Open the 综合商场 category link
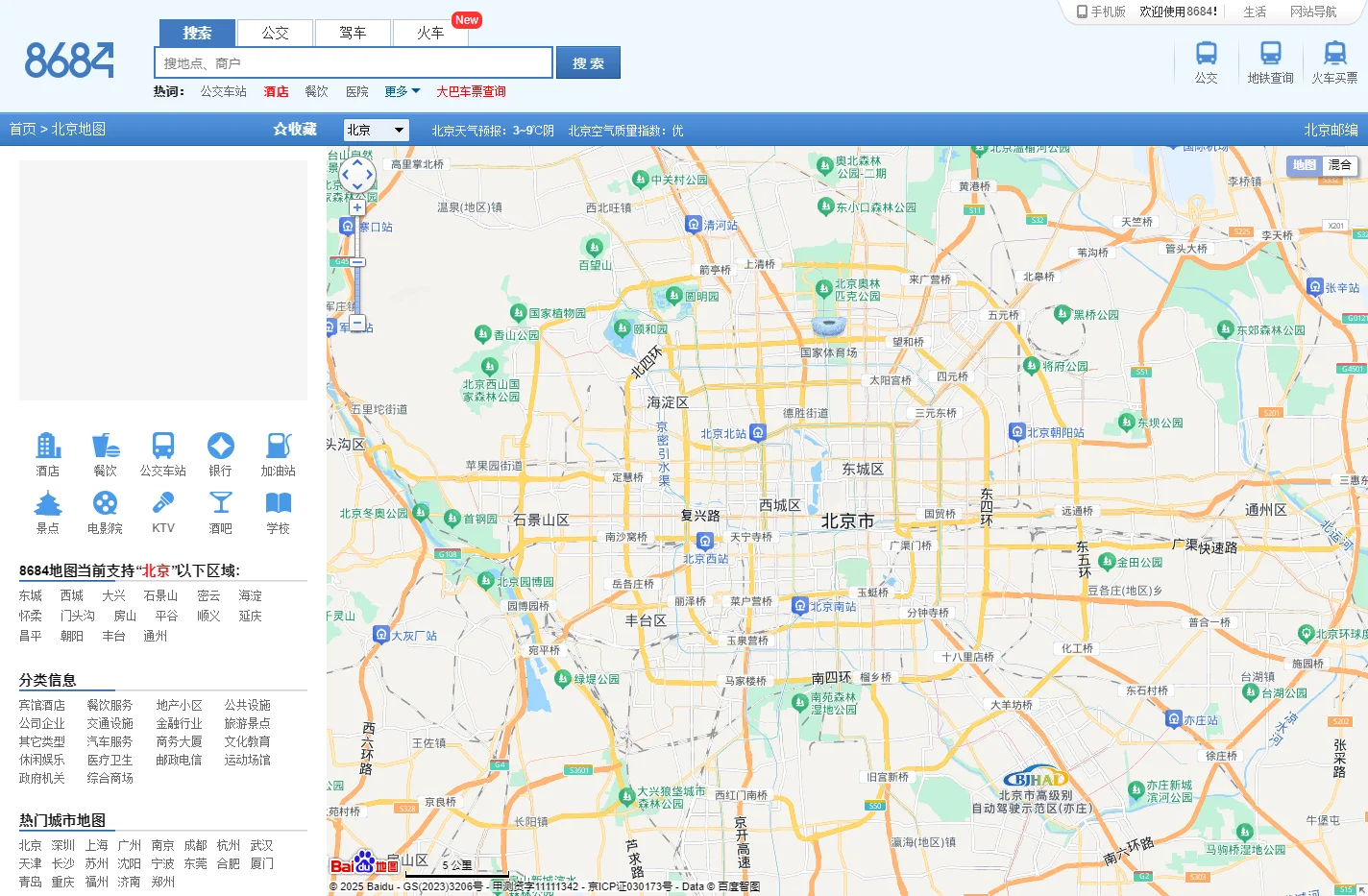This screenshot has height=896, width=1368. [x=110, y=778]
